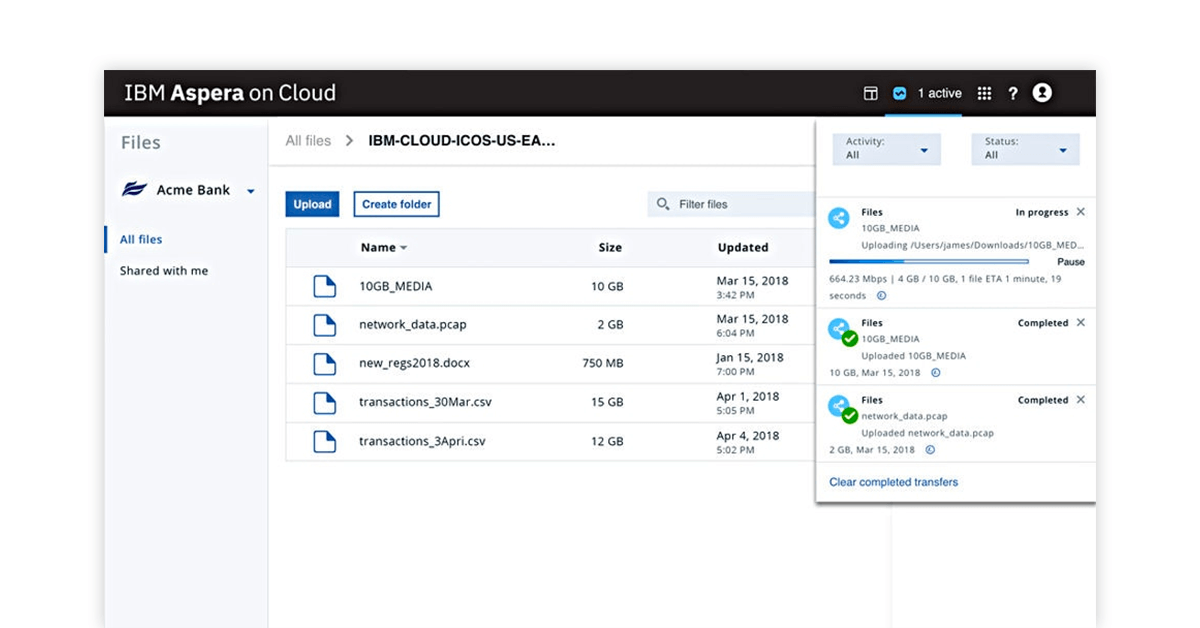
Task: Open the app switcher grid icon
Action: pyautogui.click(x=984, y=93)
